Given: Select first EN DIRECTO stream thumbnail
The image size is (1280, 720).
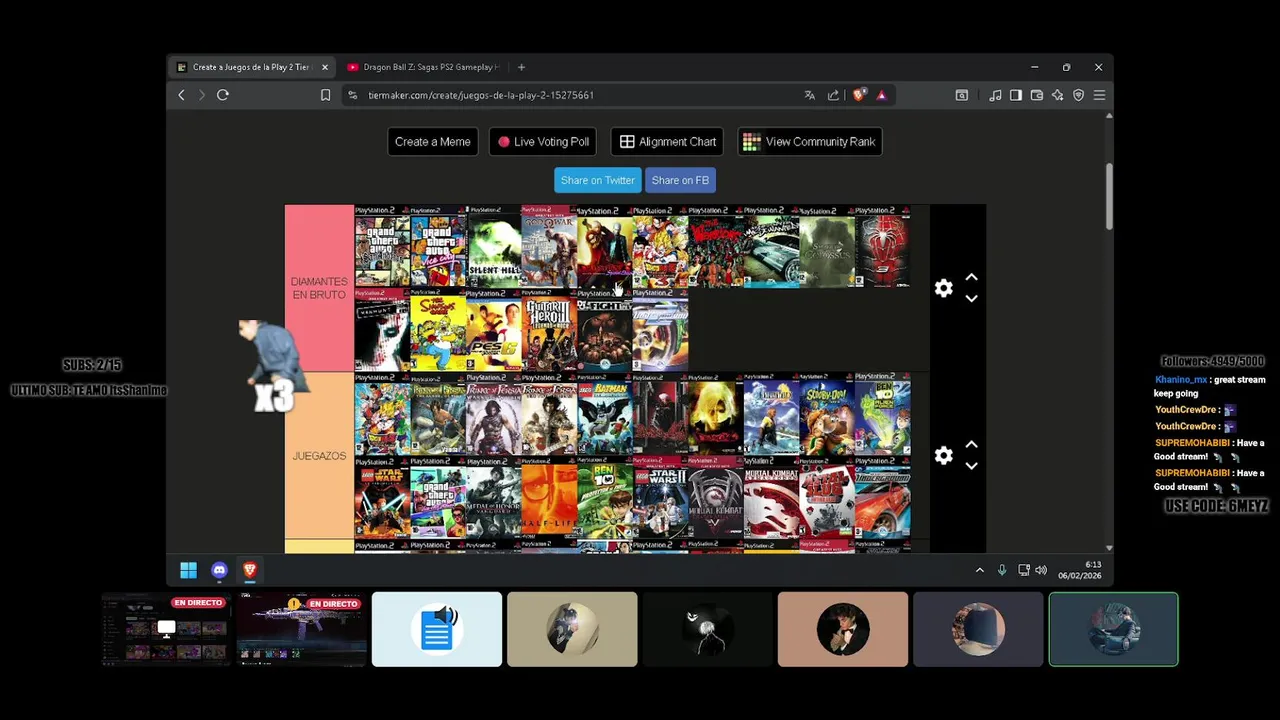Looking at the screenshot, I should (166, 629).
